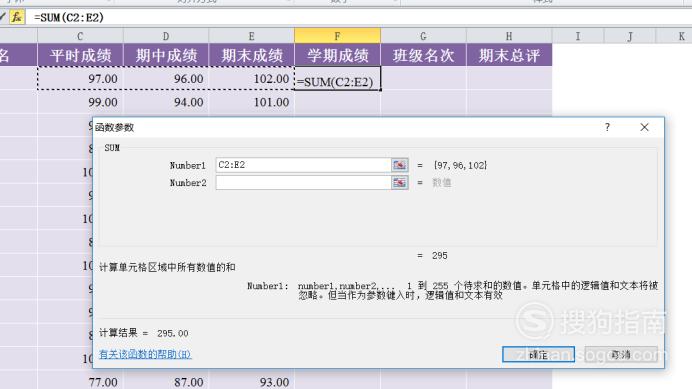
Task: Select cell containing 99.00
Action: click(80, 102)
